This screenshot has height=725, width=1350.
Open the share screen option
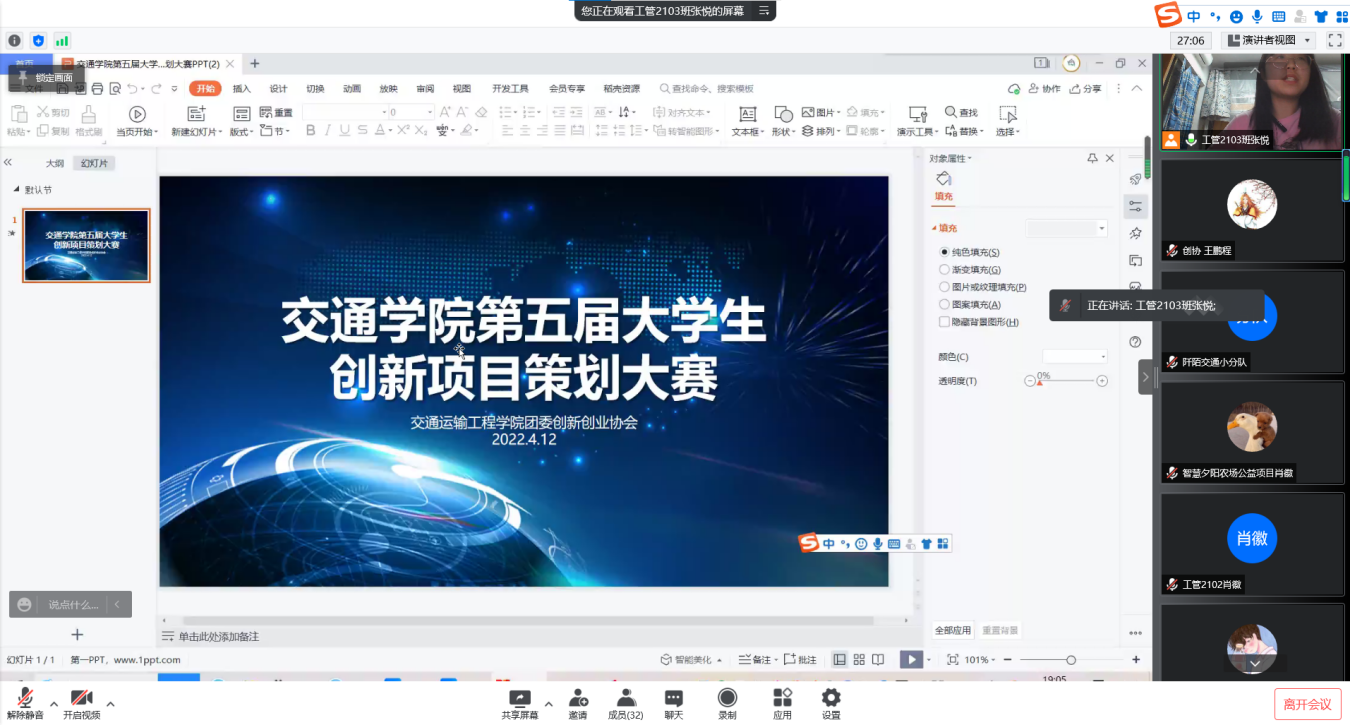point(519,702)
